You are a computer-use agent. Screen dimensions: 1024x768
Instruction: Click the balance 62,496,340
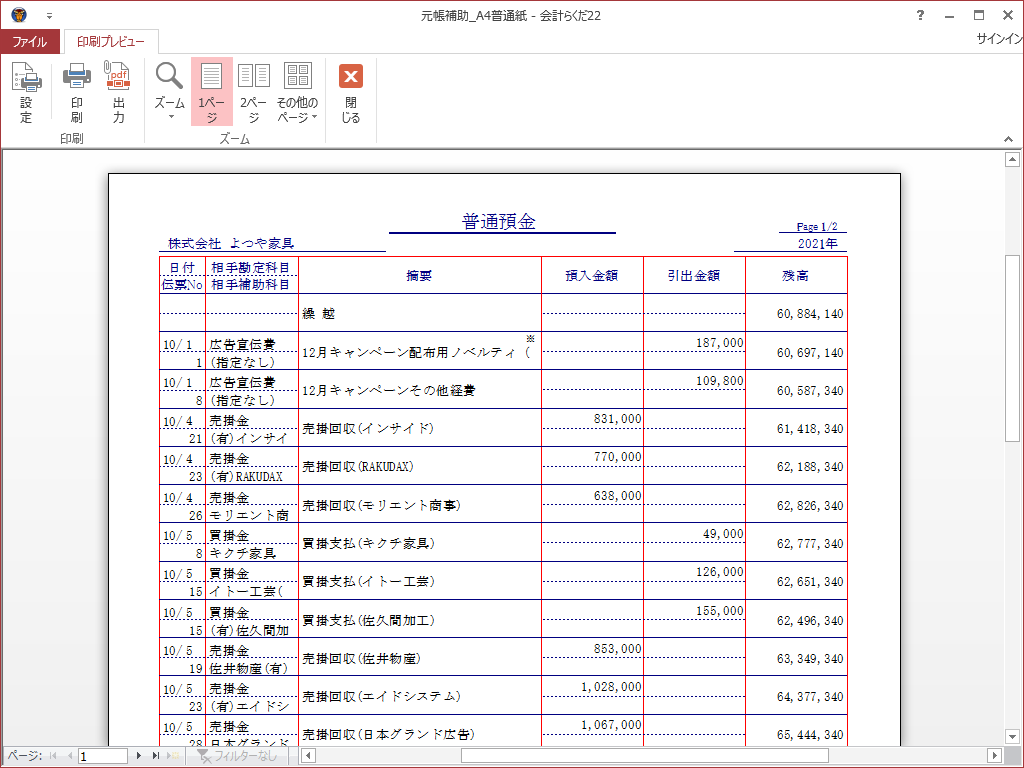[x=810, y=621]
